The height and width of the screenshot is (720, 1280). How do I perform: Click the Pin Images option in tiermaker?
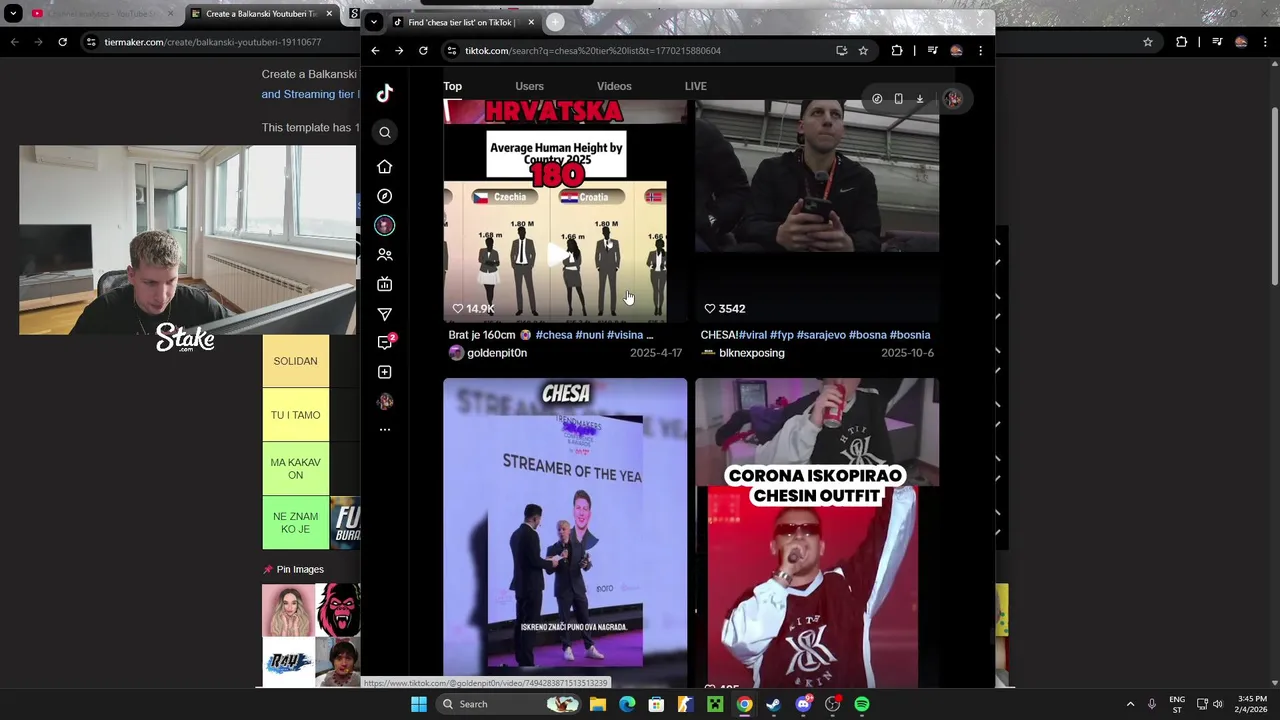click(x=293, y=569)
